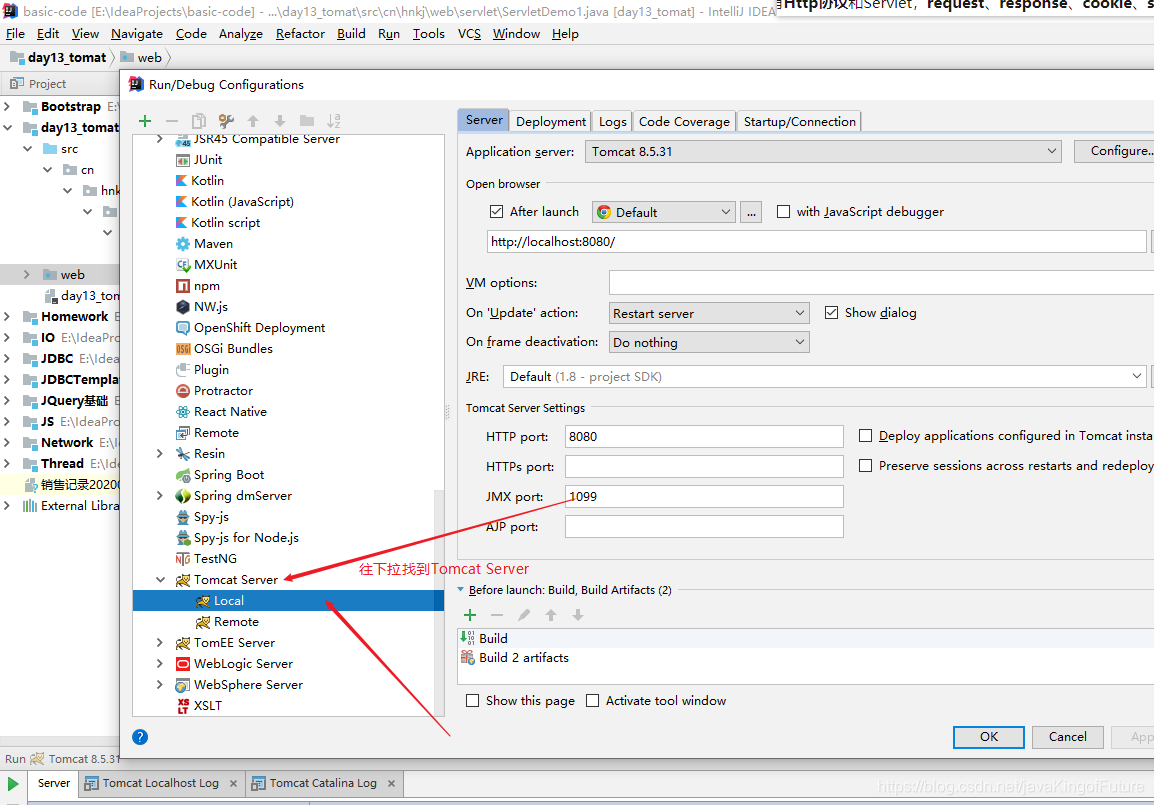Expand TomEE Server tree node

160,643
